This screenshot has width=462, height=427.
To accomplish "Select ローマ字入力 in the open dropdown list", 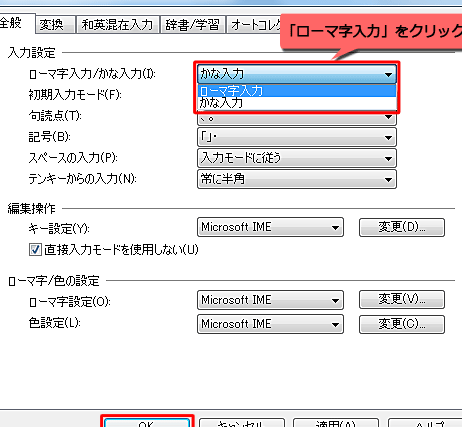I will (297, 91).
